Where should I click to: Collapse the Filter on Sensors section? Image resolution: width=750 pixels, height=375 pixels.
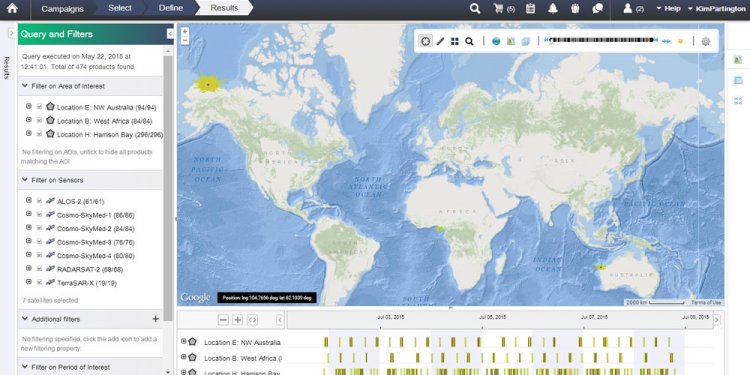pyautogui.click(x=24, y=180)
